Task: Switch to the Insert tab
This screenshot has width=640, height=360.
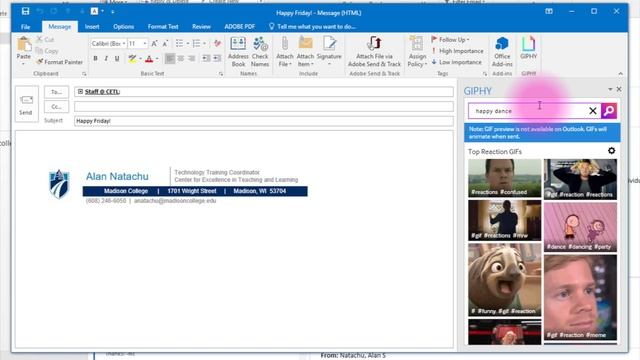Action: point(92,27)
